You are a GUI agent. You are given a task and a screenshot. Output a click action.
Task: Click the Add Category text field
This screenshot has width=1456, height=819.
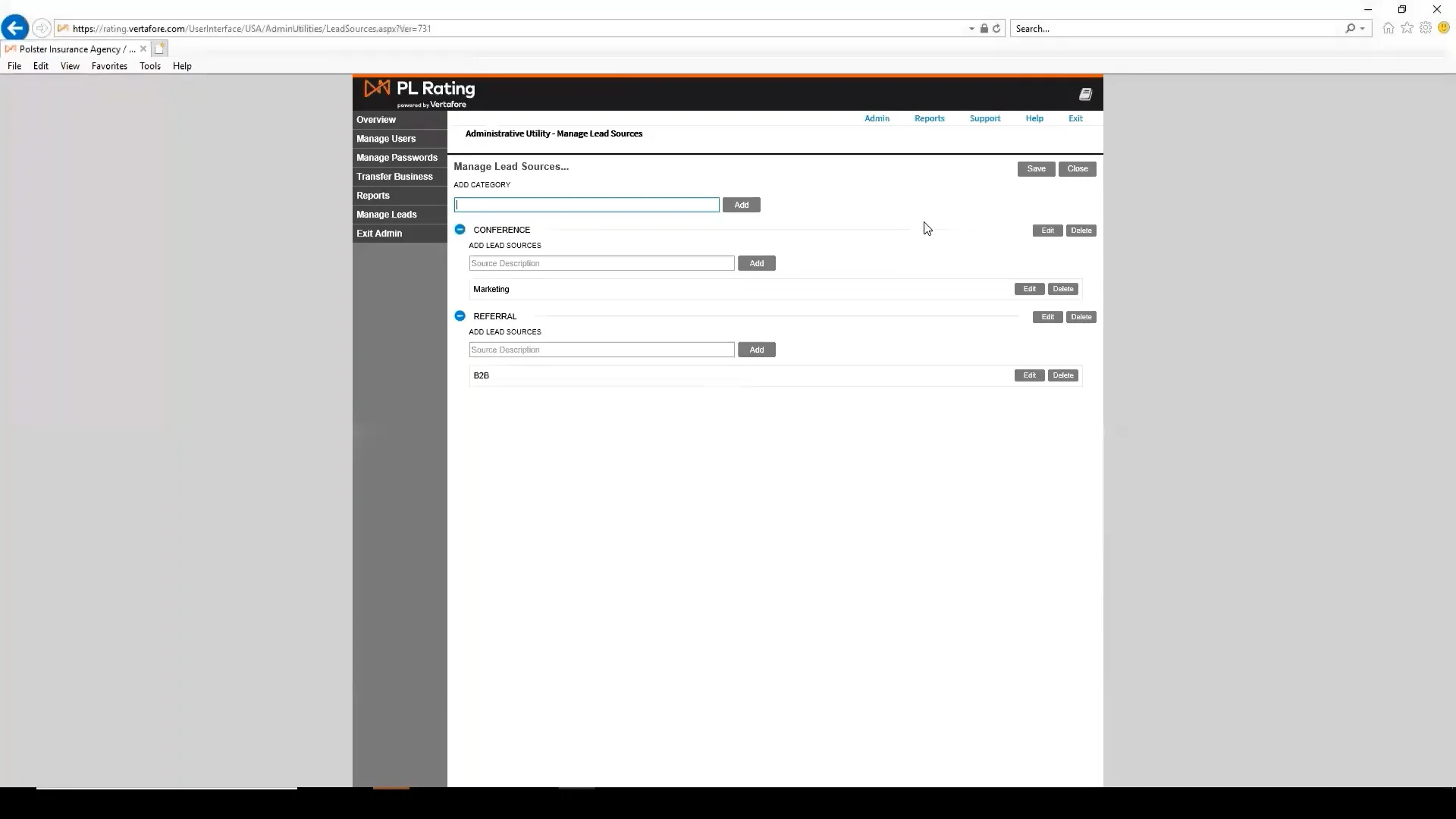[586, 205]
